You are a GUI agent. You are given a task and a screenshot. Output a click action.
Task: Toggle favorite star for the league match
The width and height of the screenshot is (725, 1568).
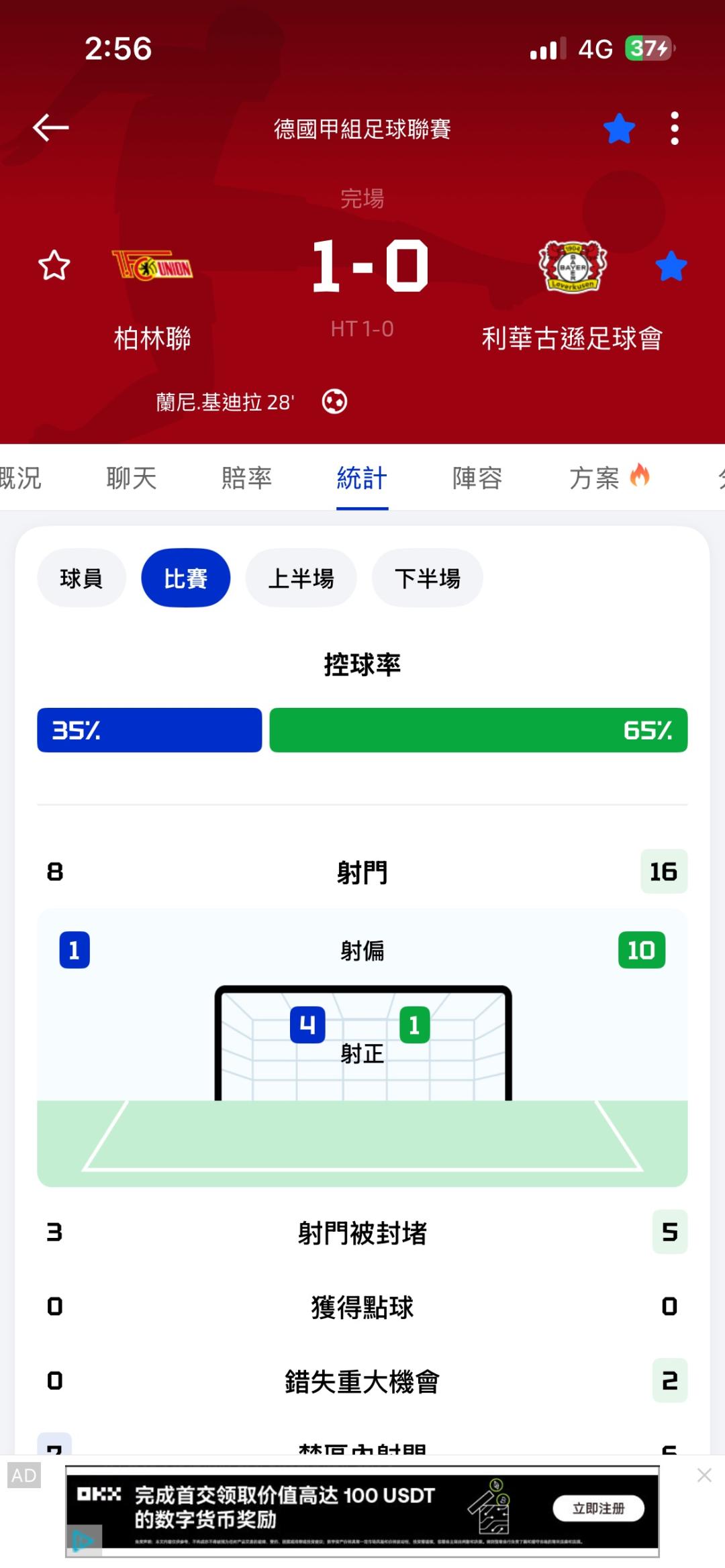[619, 128]
